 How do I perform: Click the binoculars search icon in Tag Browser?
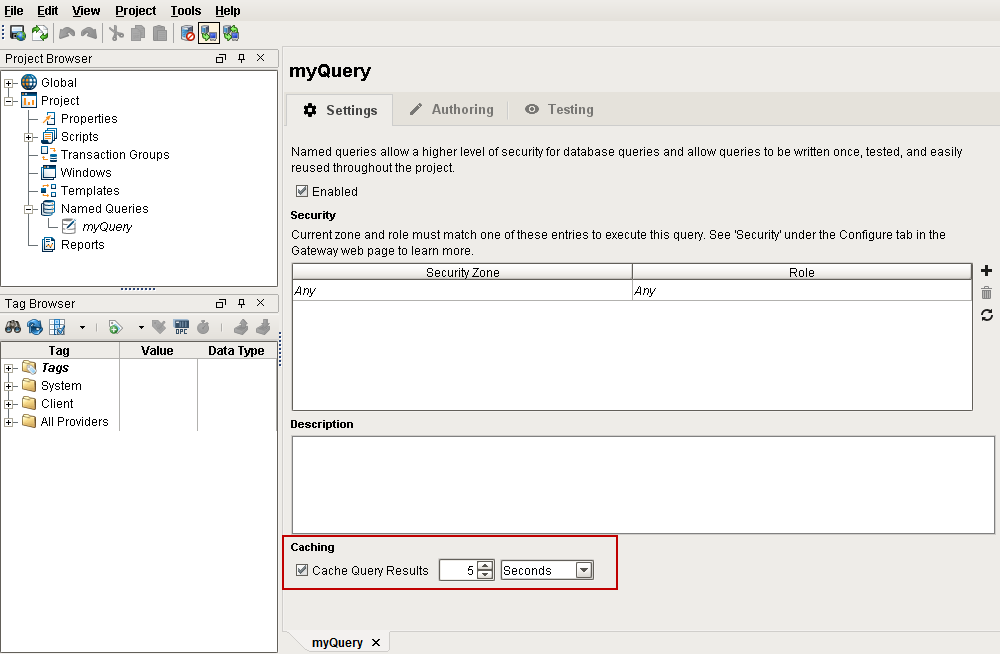point(13,327)
